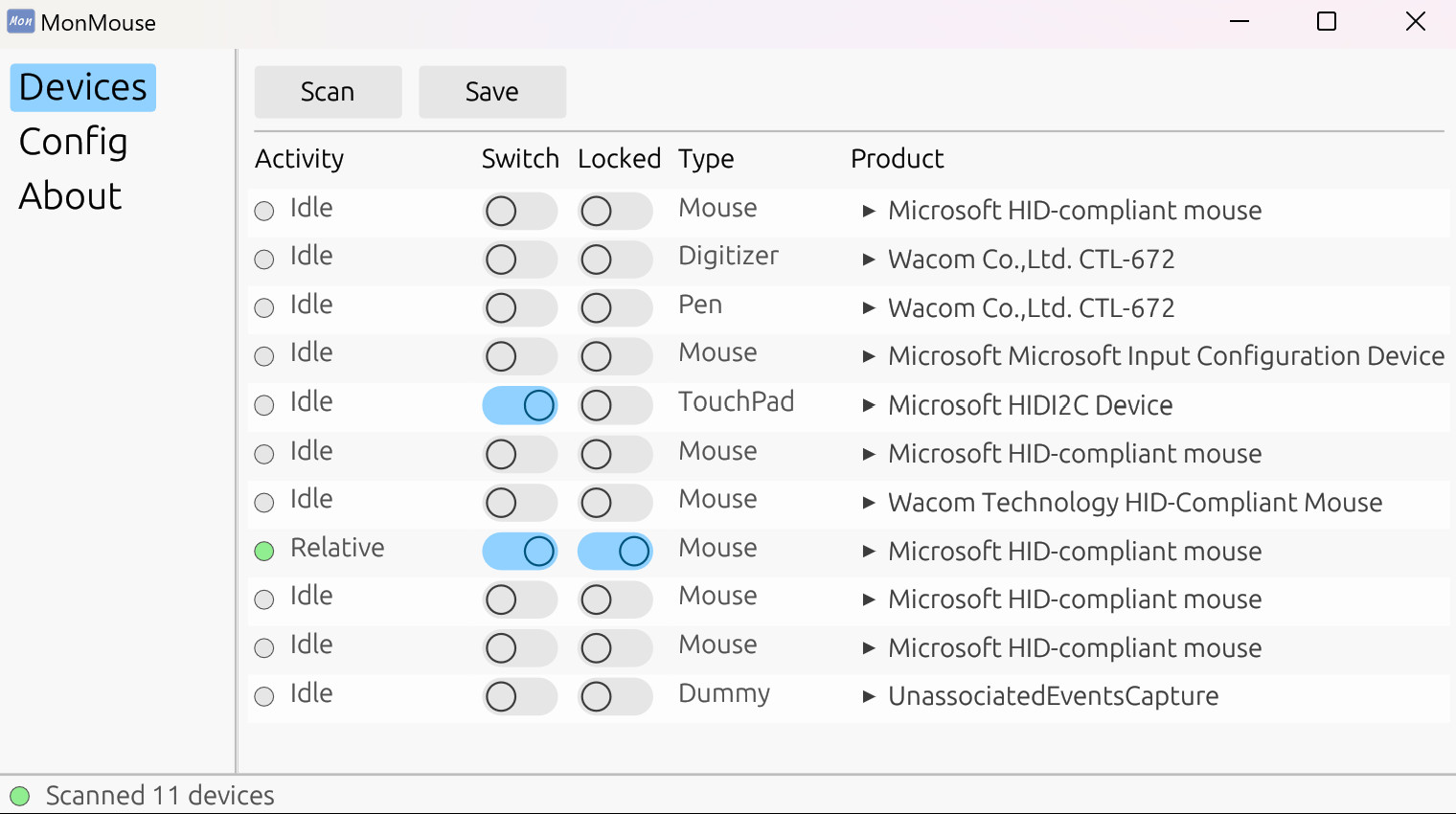The image size is (1456, 814).
Task: Click the MonMouse app icon in title bar
Action: [20, 21]
